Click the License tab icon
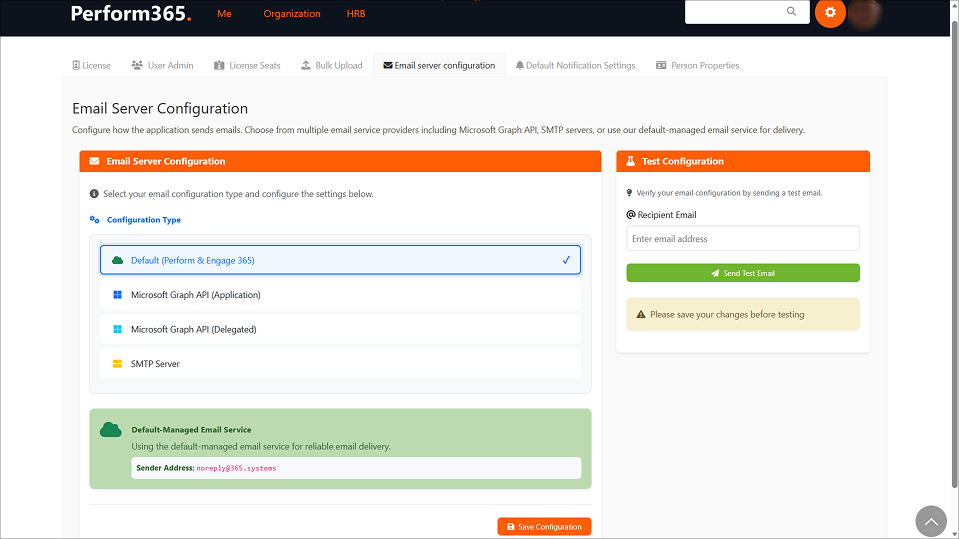Screen dimensions: 959x539 tap(76, 65)
